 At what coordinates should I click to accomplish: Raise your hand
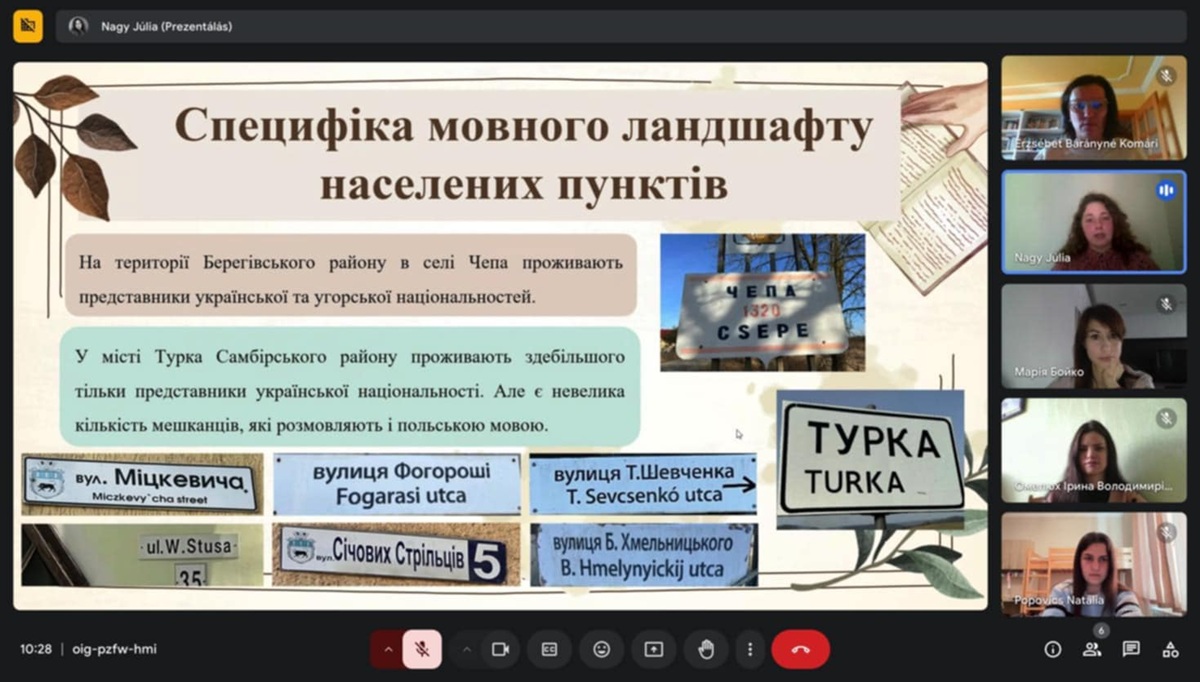(x=706, y=649)
